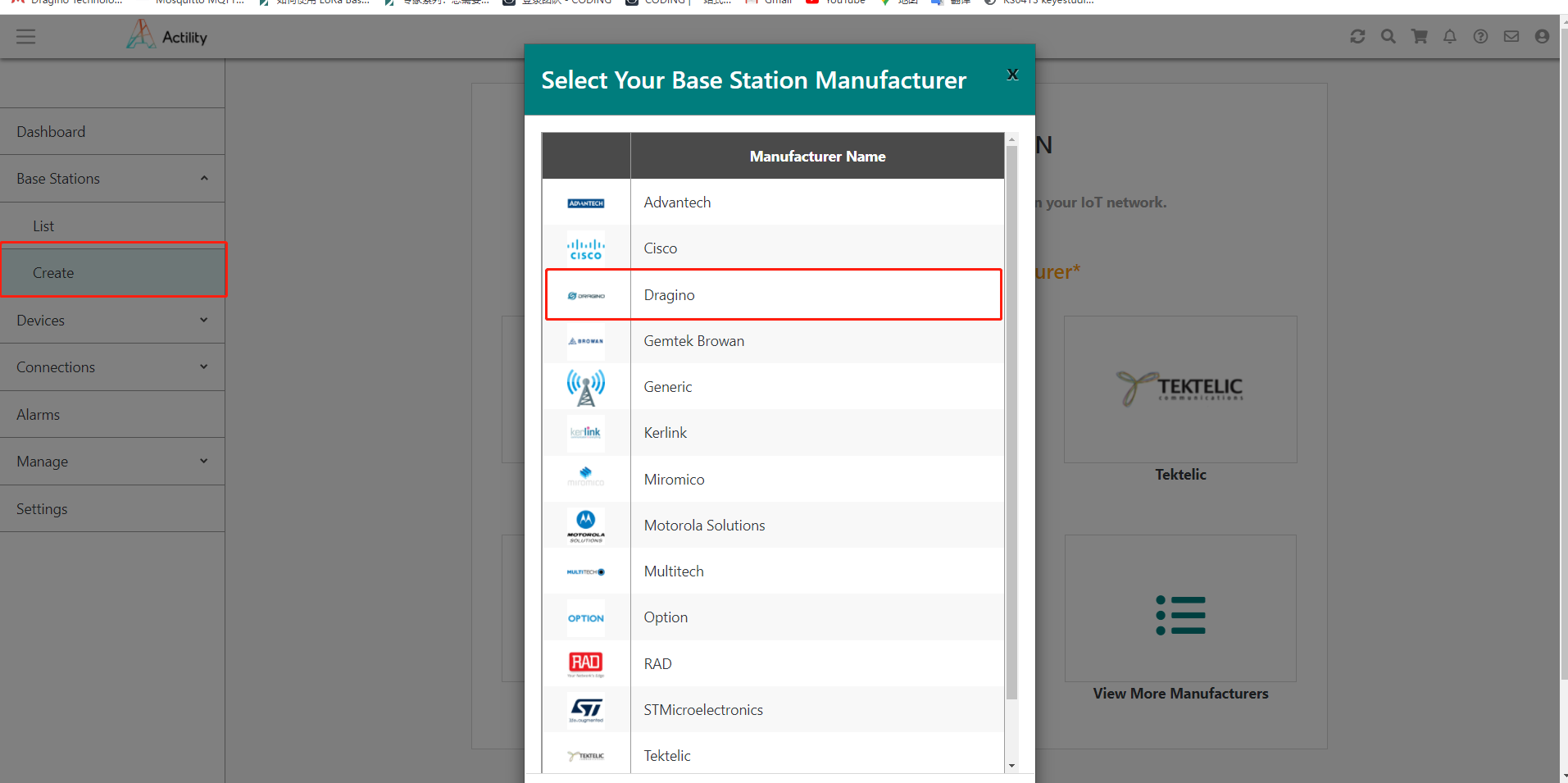This screenshot has width=1568, height=783.
Task: Click the Multitech logo icon
Action: pyautogui.click(x=586, y=571)
